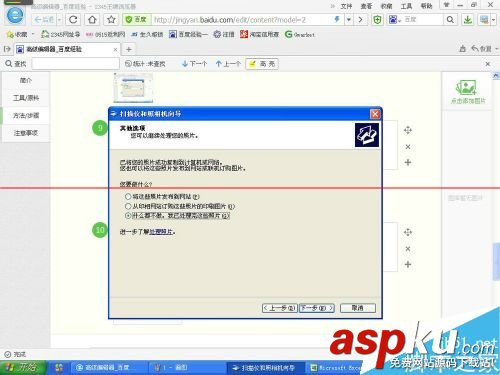Open the 文件 menu
This screenshot has height=375, width=500.
(x=346, y=6)
